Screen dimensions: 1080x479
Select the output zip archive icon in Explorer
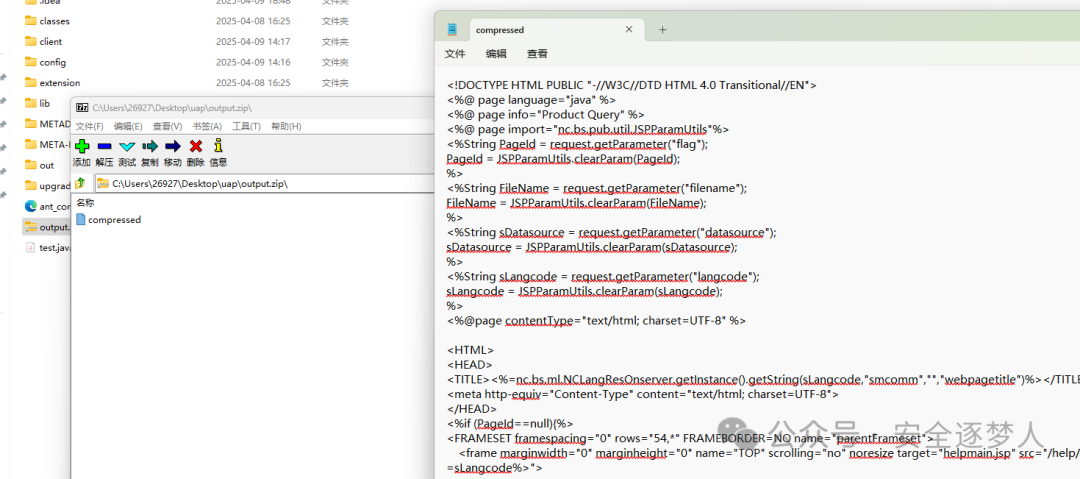pyautogui.click(x=30, y=227)
